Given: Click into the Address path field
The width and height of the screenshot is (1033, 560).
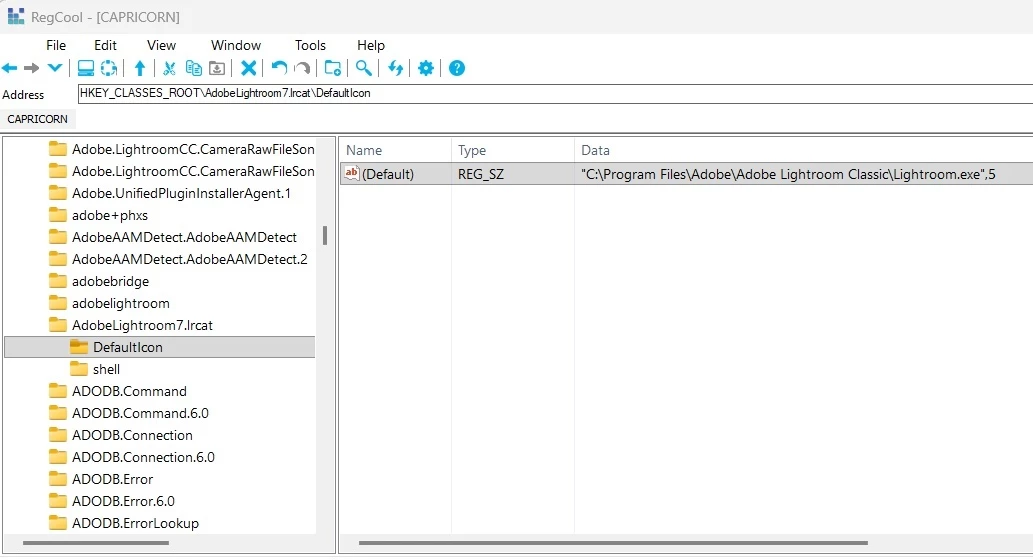Looking at the screenshot, I should click(555, 94).
